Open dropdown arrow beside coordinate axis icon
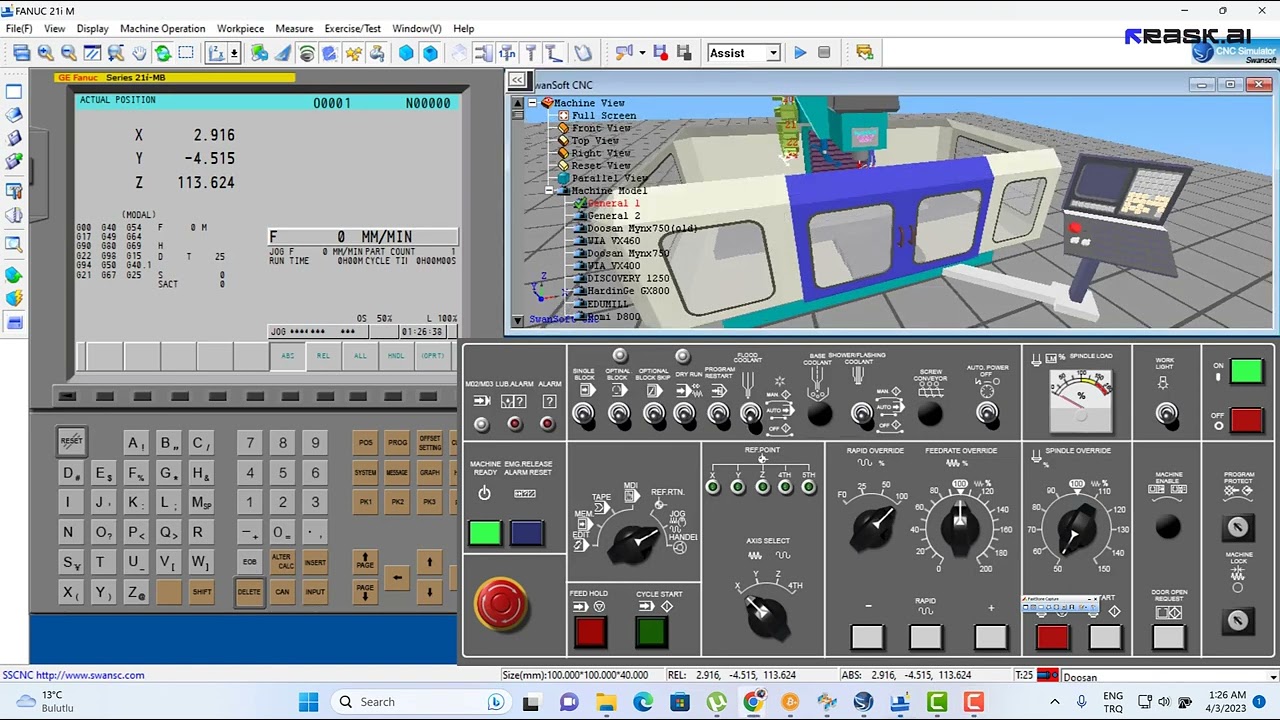Viewport: 1280px width, 720px height. (234, 53)
